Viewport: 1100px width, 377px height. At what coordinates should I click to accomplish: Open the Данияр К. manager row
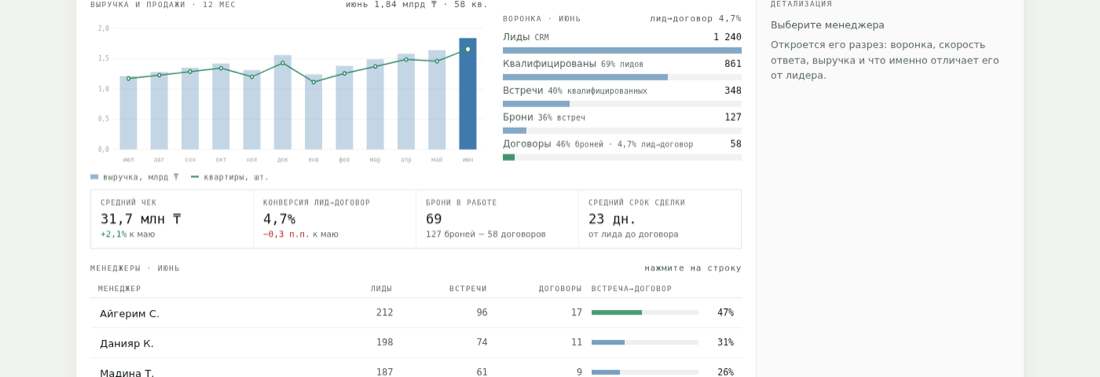416,343
